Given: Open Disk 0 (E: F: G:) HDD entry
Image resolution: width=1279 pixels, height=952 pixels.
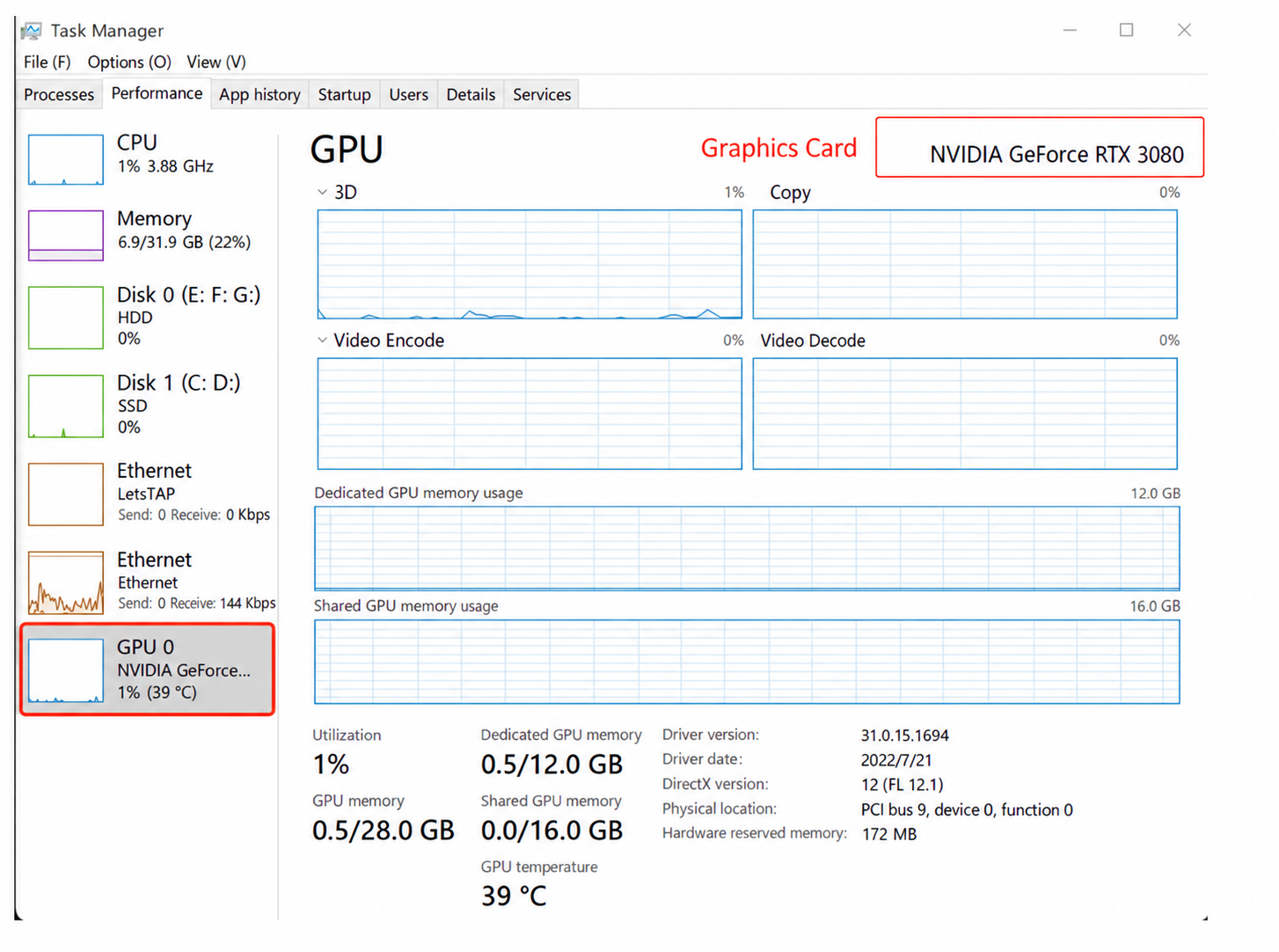Looking at the screenshot, I should [x=150, y=316].
